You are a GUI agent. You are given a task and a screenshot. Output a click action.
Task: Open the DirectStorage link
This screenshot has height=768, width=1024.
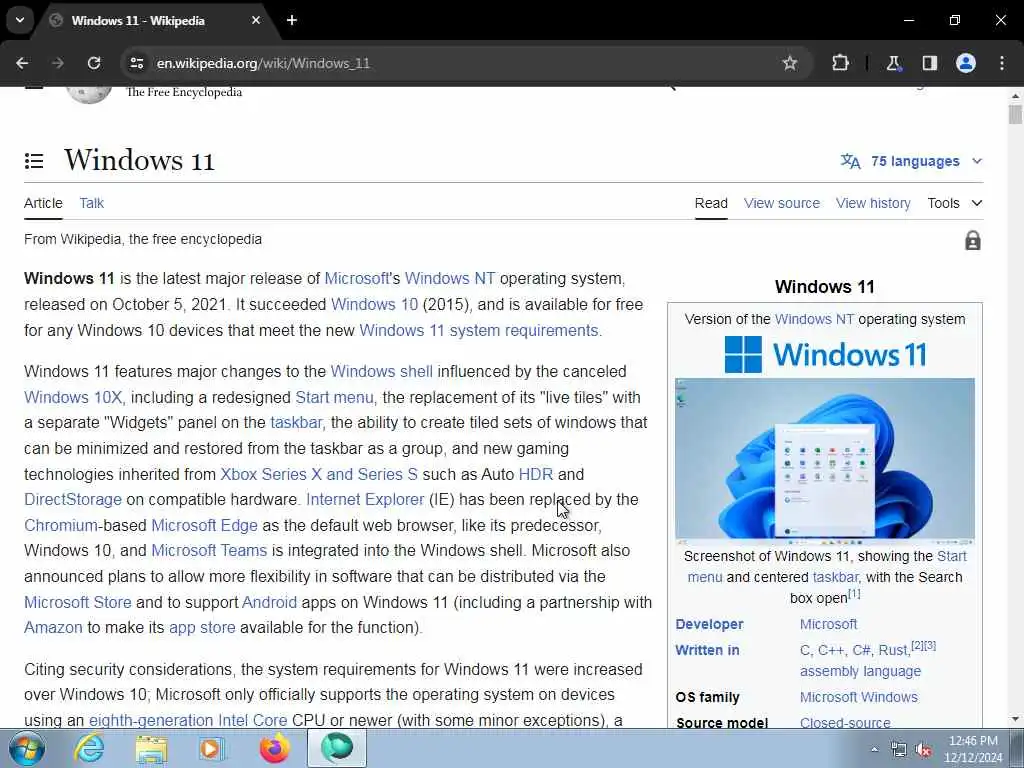click(x=72, y=500)
